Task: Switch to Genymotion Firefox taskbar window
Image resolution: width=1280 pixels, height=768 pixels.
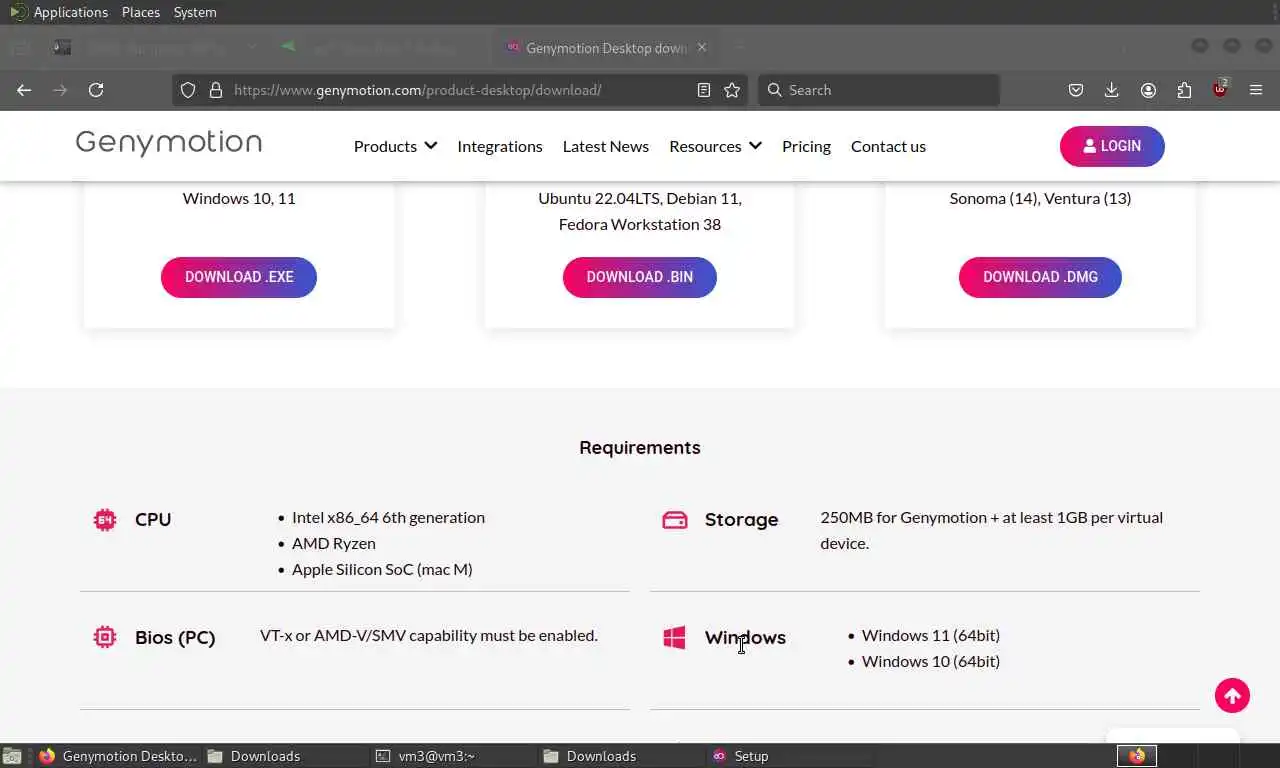Action: pos(118,756)
